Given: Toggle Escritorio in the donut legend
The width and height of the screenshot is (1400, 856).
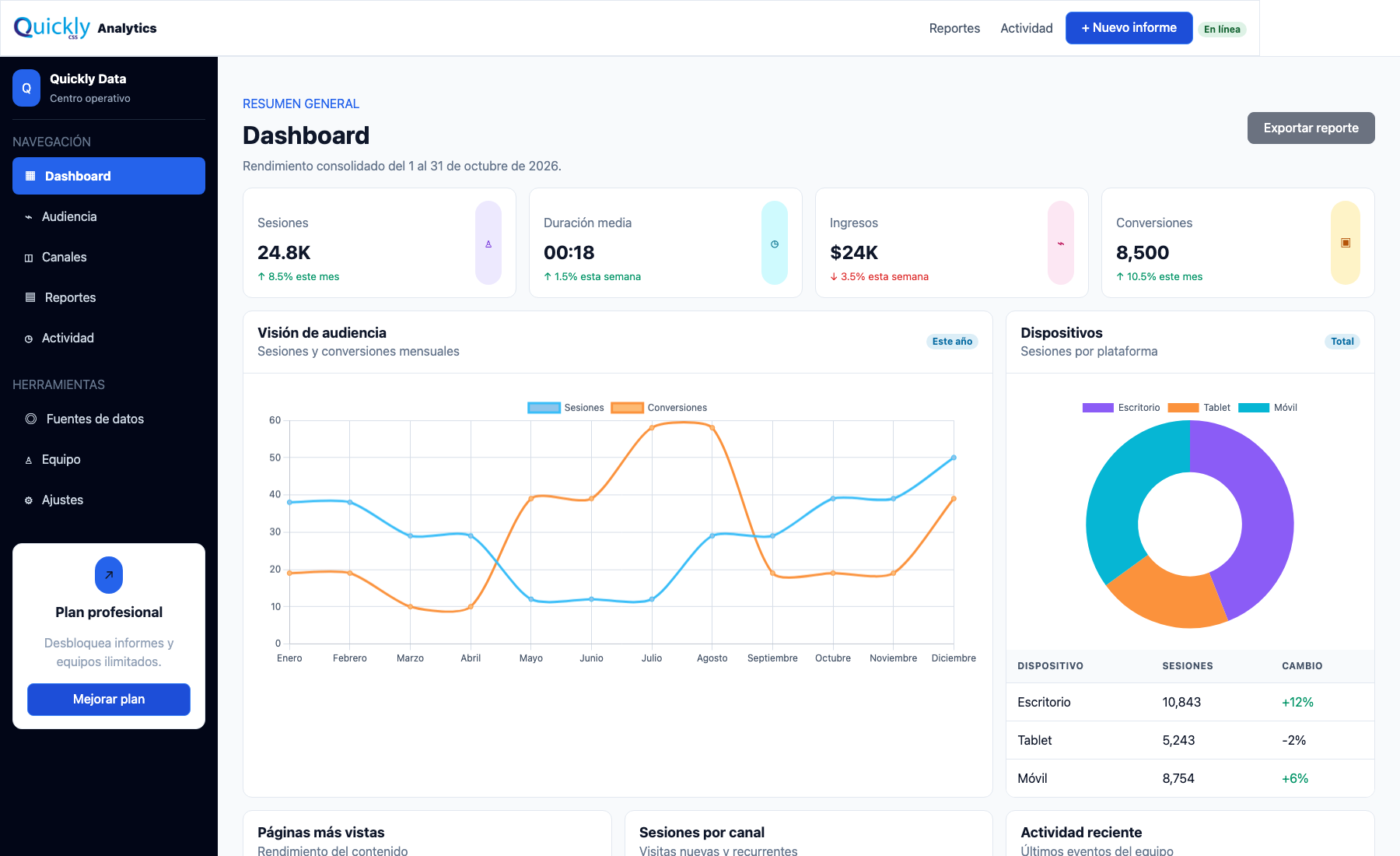Looking at the screenshot, I should 1121,408.
